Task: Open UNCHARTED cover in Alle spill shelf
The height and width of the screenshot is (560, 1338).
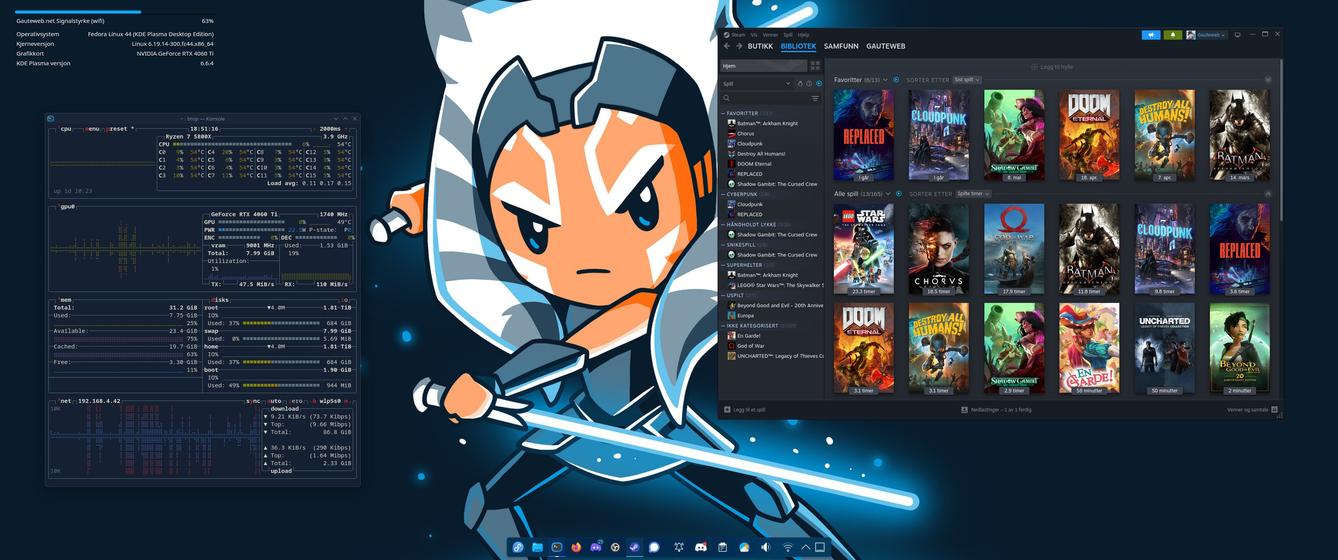Action: click(x=1164, y=348)
